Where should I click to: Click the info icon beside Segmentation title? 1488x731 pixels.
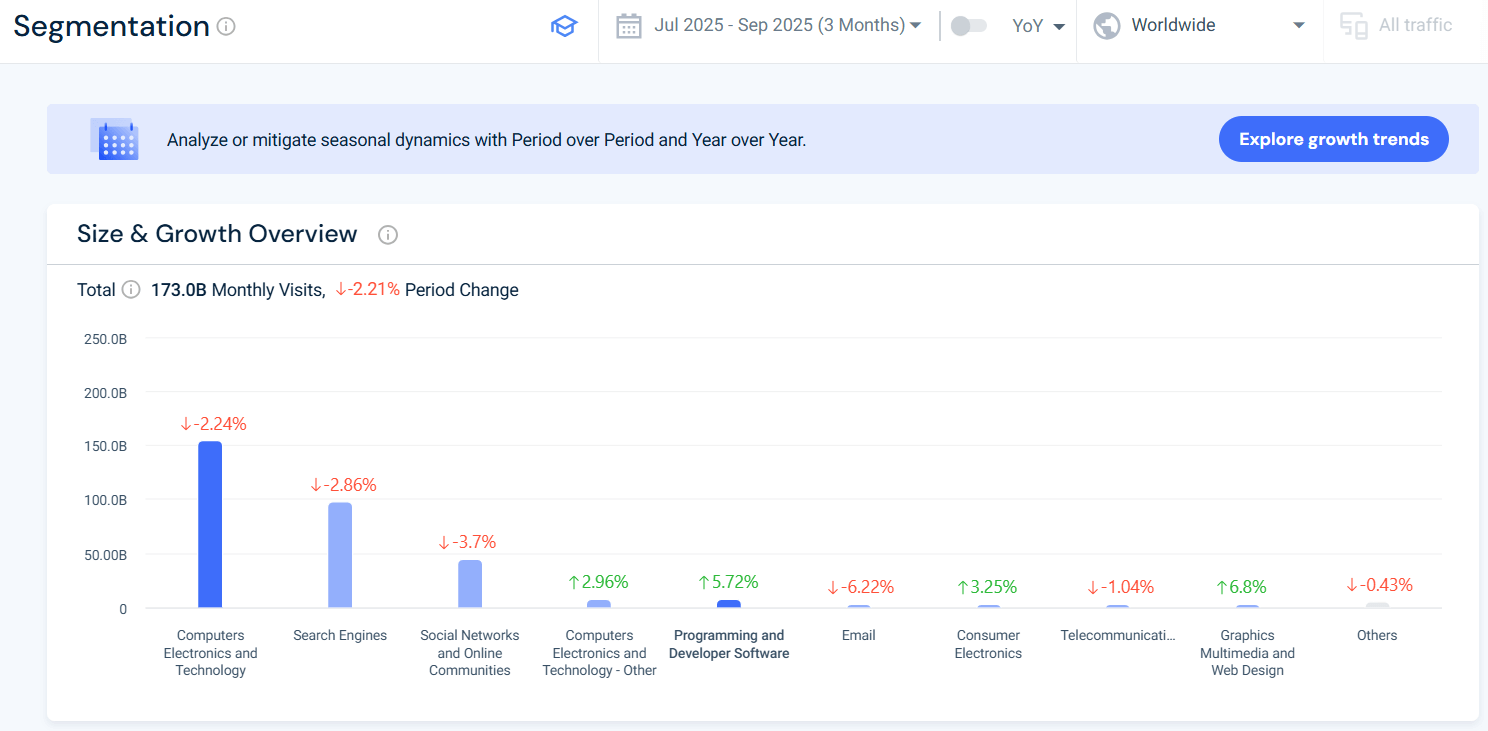click(x=226, y=27)
